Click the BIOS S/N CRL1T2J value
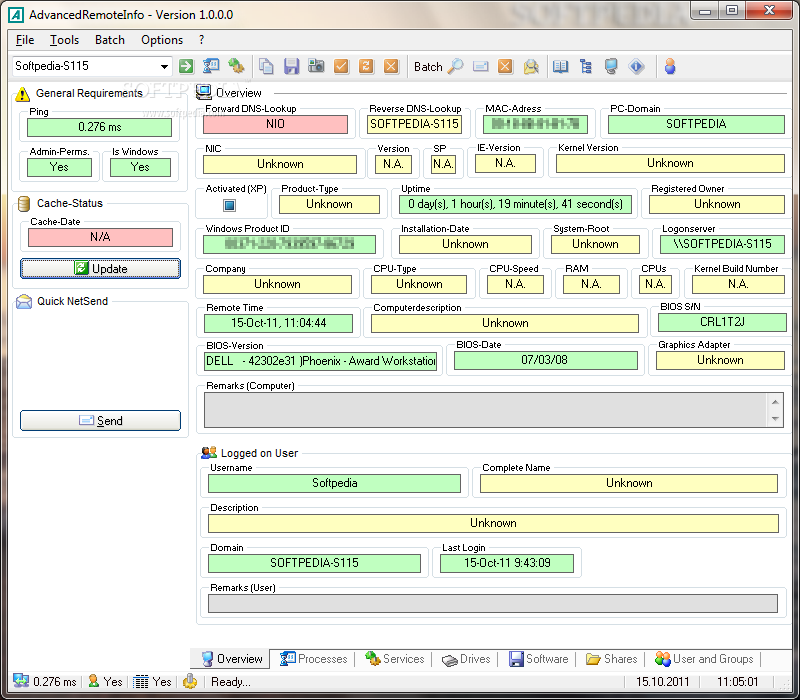Image resolution: width=800 pixels, height=700 pixels. (722, 322)
